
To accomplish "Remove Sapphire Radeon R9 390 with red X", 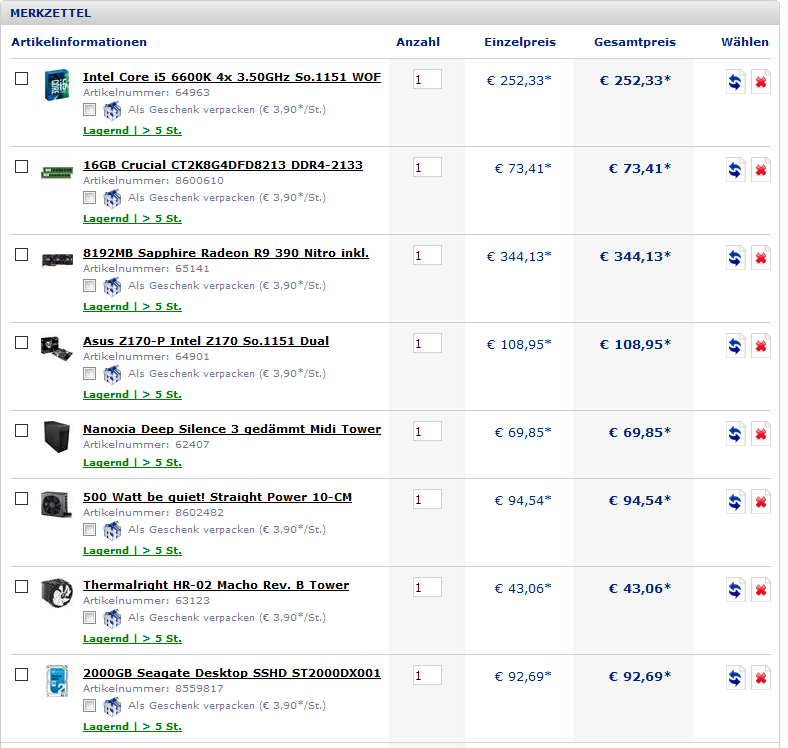I will (761, 257).
